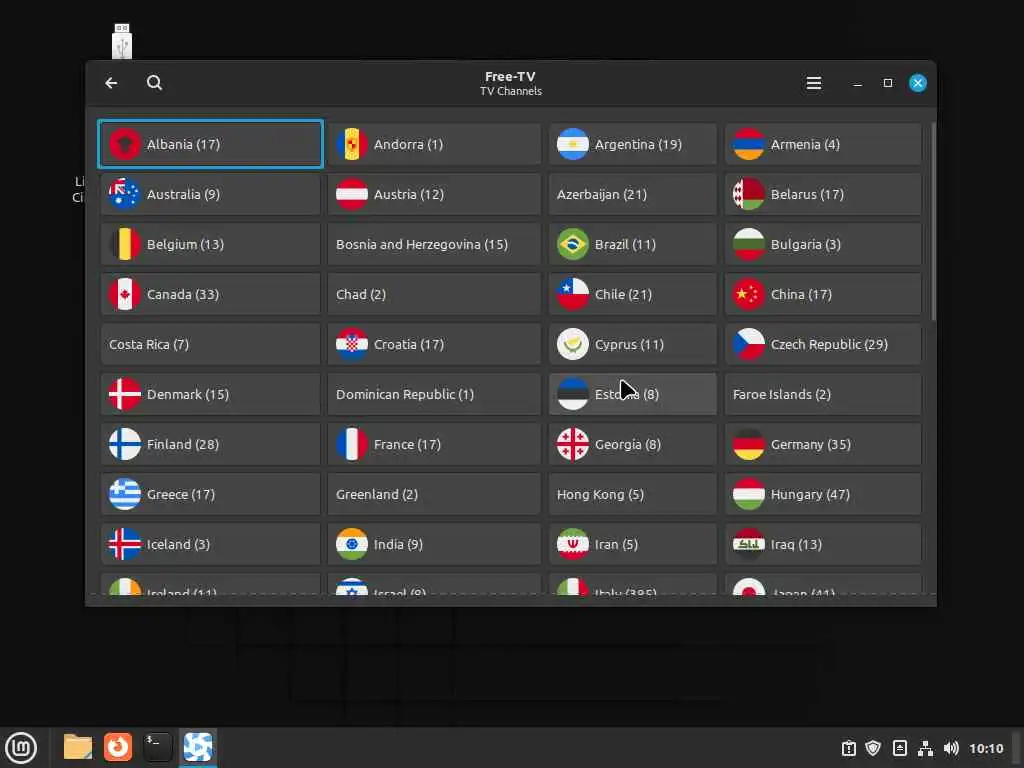This screenshot has width=1024, height=768.
Task: Open Dominican Republic (1)
Action: tap(434, 394)
